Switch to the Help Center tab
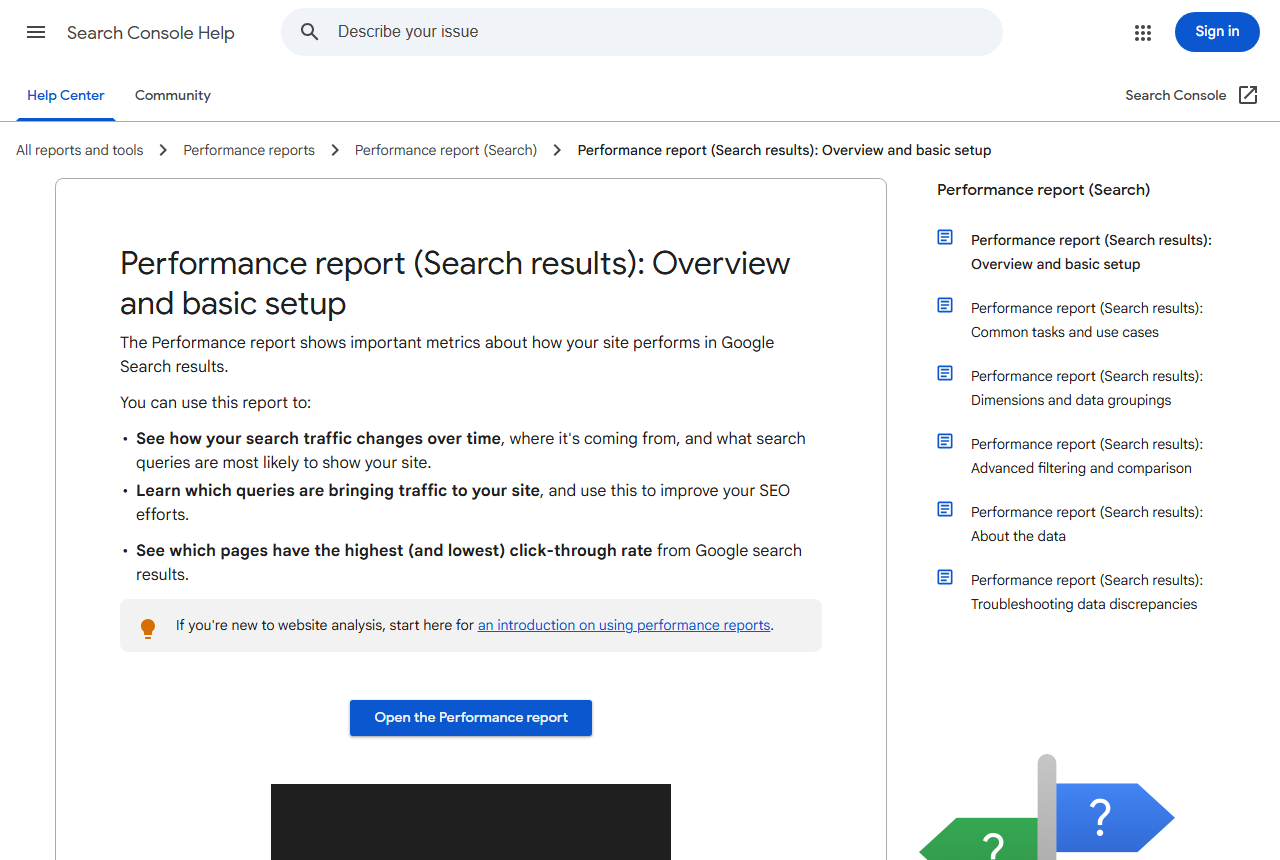The height and width of the screenshot is (860, 1280). point(66,96)
